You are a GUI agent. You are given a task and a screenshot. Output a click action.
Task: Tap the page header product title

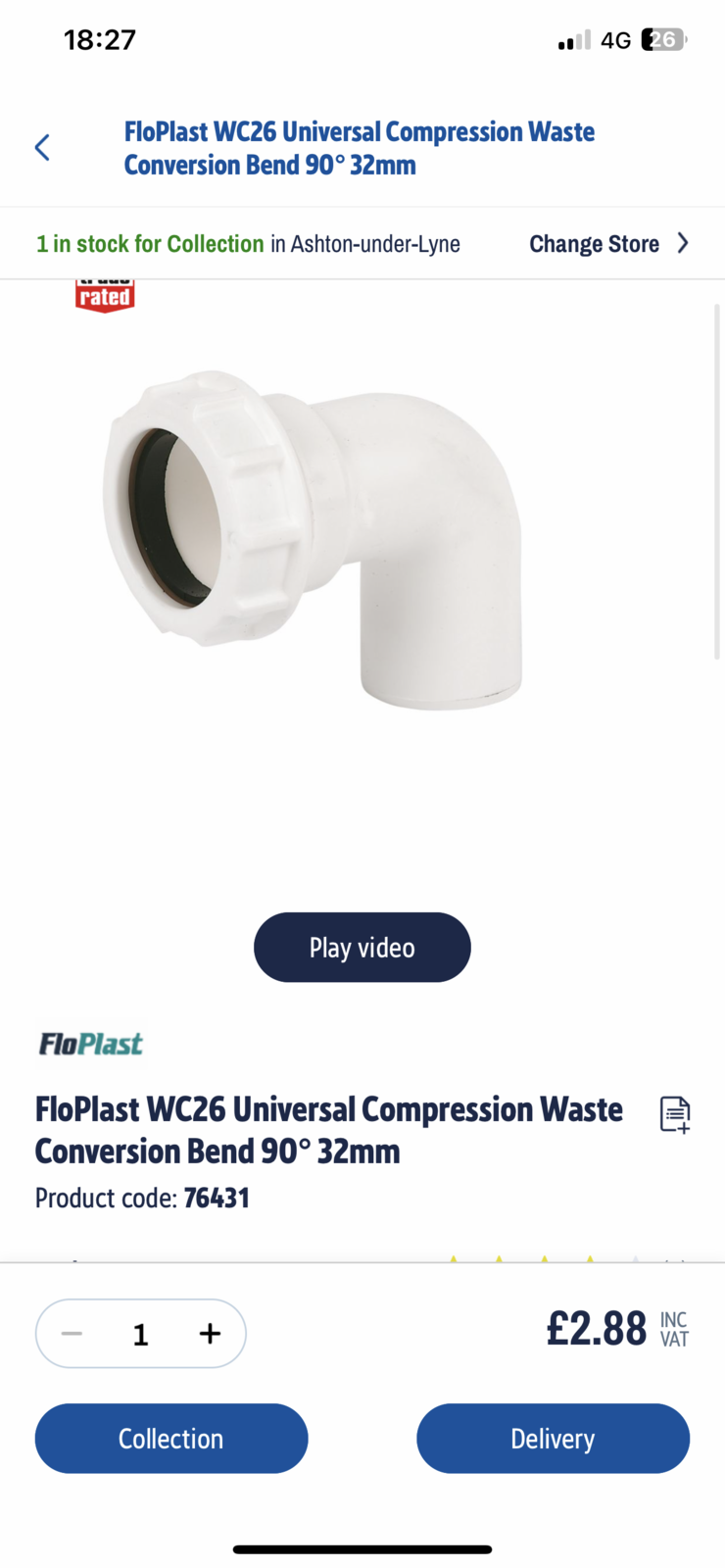coord(359,148)
